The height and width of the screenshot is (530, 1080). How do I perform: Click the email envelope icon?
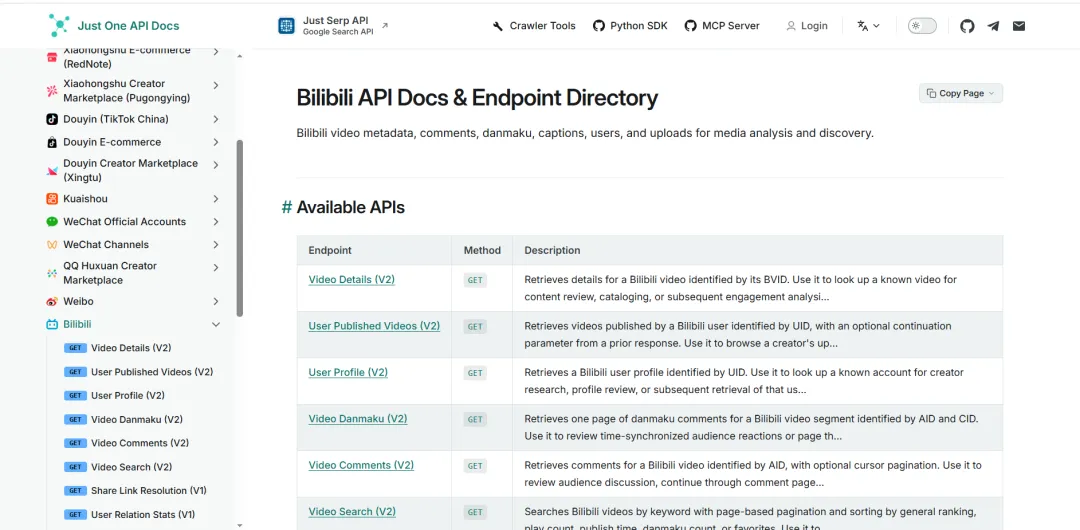pos(1019,26)
